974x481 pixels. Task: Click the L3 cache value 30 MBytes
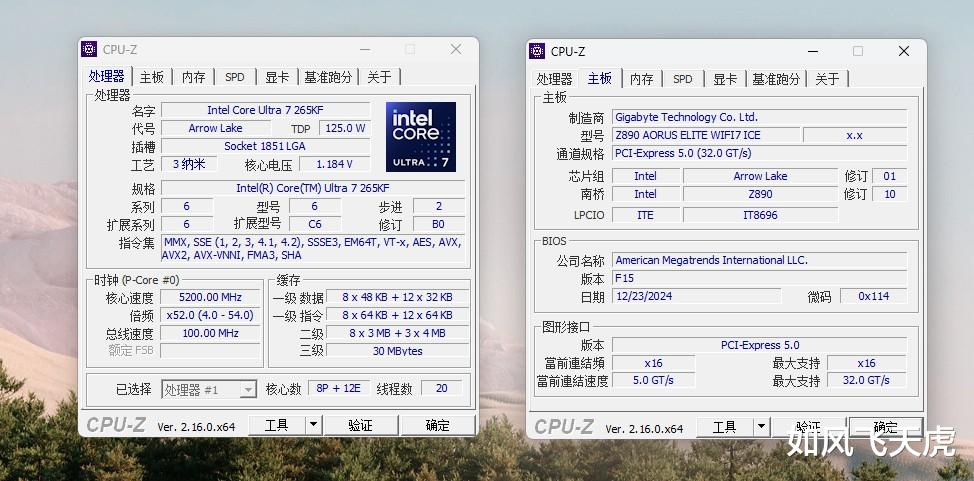point(398,350)
